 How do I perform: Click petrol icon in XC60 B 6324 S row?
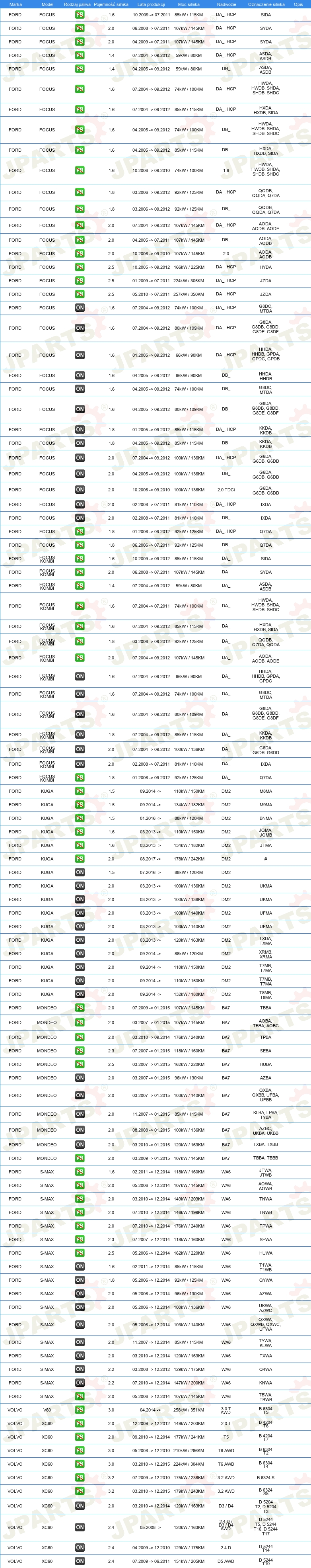point(80,1477)
